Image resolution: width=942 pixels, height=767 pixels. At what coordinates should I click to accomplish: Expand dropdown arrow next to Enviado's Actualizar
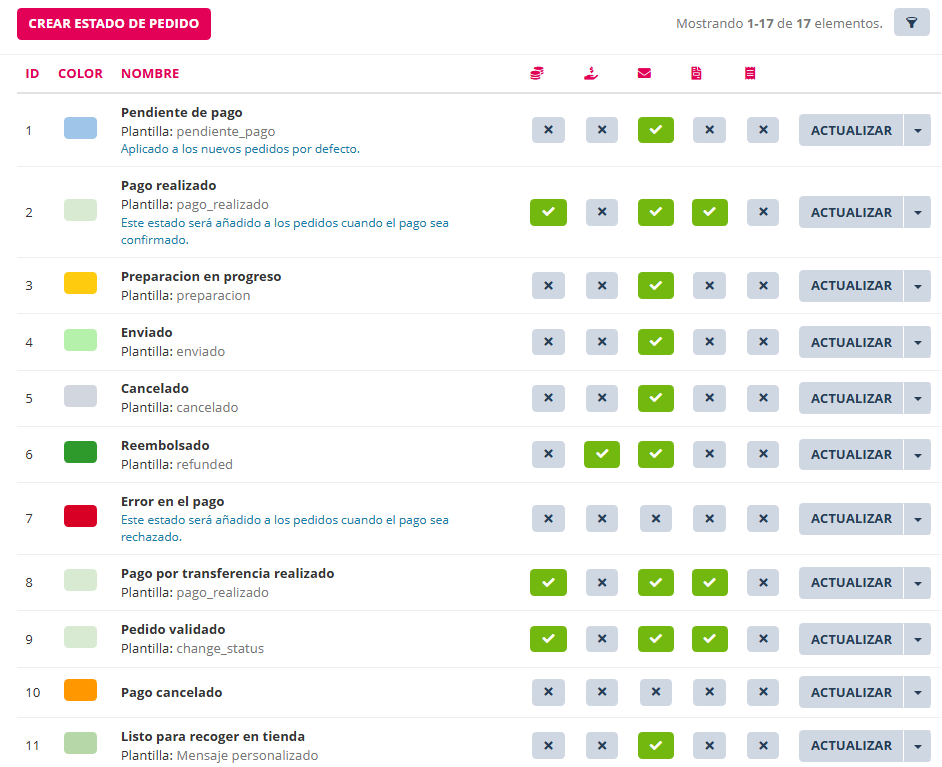(917, 342)
